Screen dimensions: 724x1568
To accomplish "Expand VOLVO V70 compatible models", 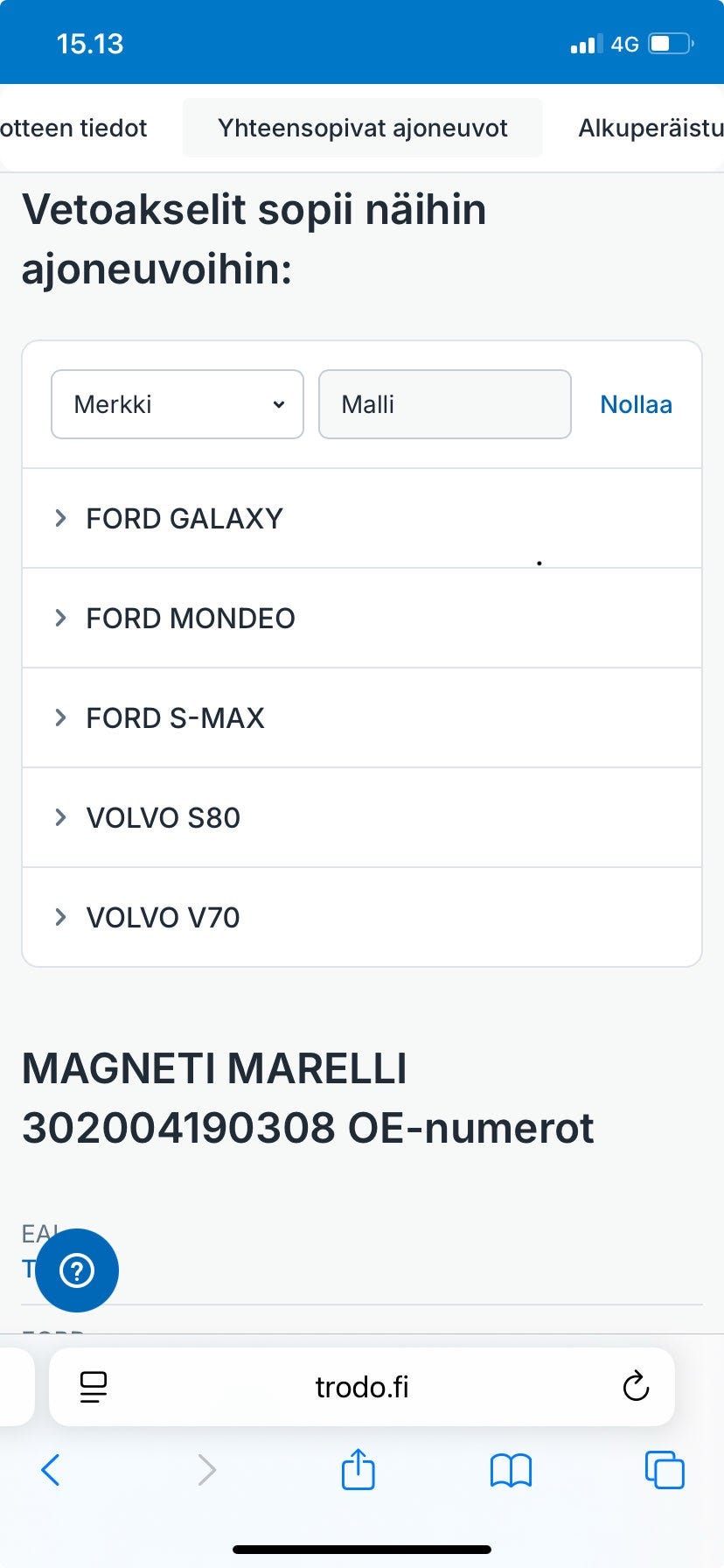I will (163, 918).
